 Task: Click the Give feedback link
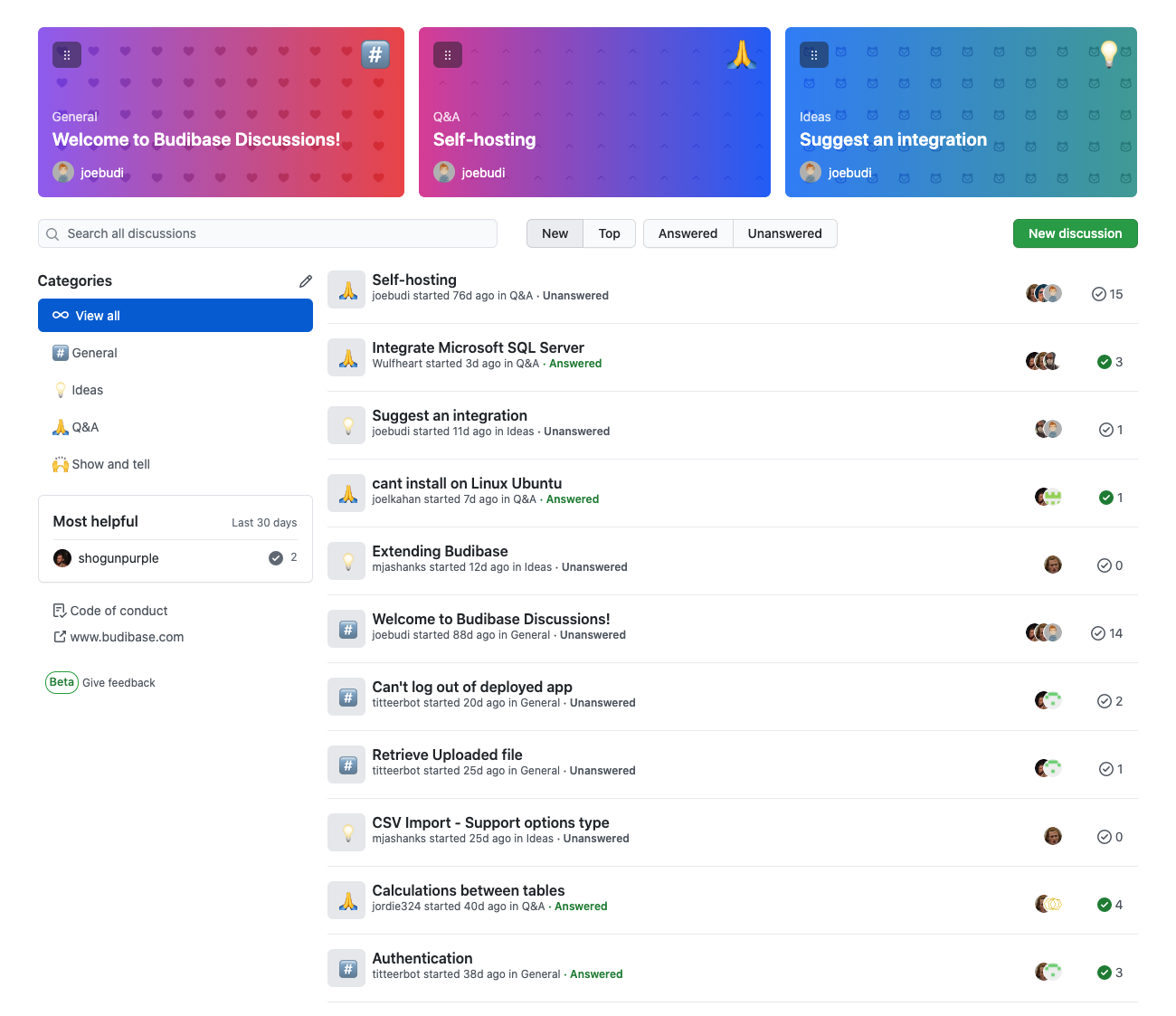tap(119, 682)
